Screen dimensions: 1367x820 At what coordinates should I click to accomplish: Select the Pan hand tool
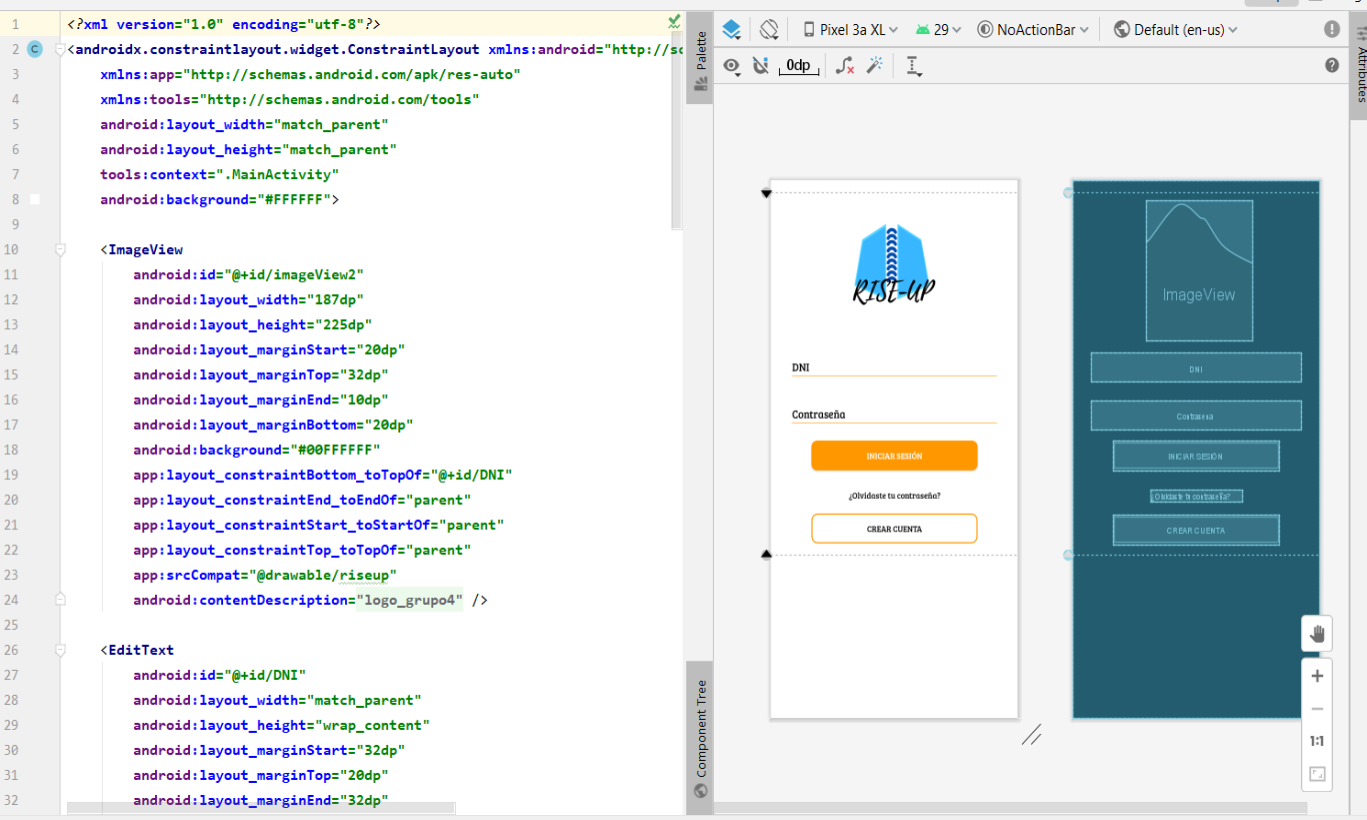coord(1317,633)
